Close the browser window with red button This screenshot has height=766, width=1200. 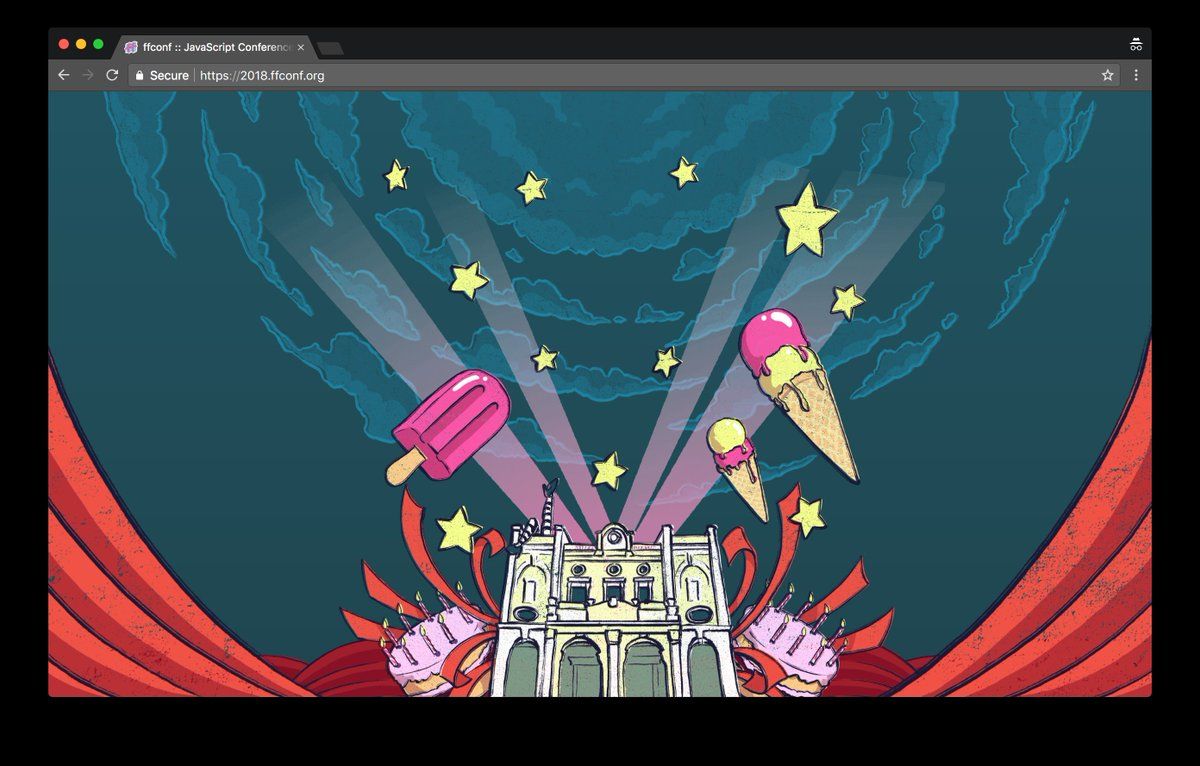[x=64, y=44]
